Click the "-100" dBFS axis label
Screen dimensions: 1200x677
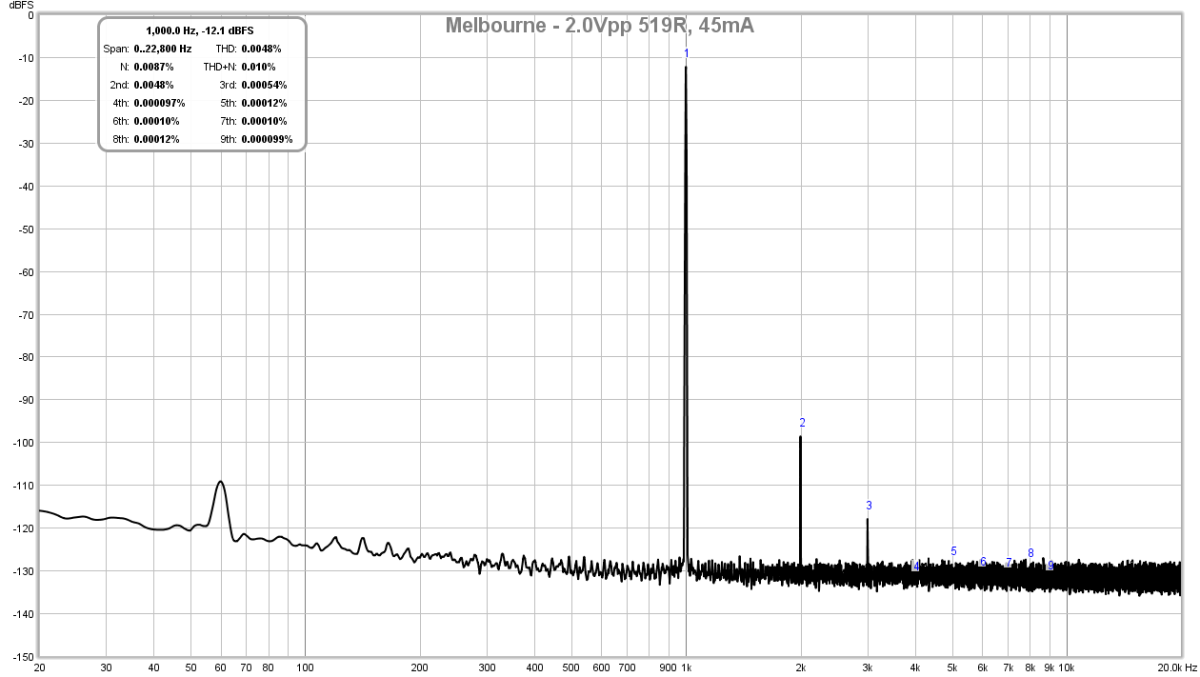[x=25, y=442]
